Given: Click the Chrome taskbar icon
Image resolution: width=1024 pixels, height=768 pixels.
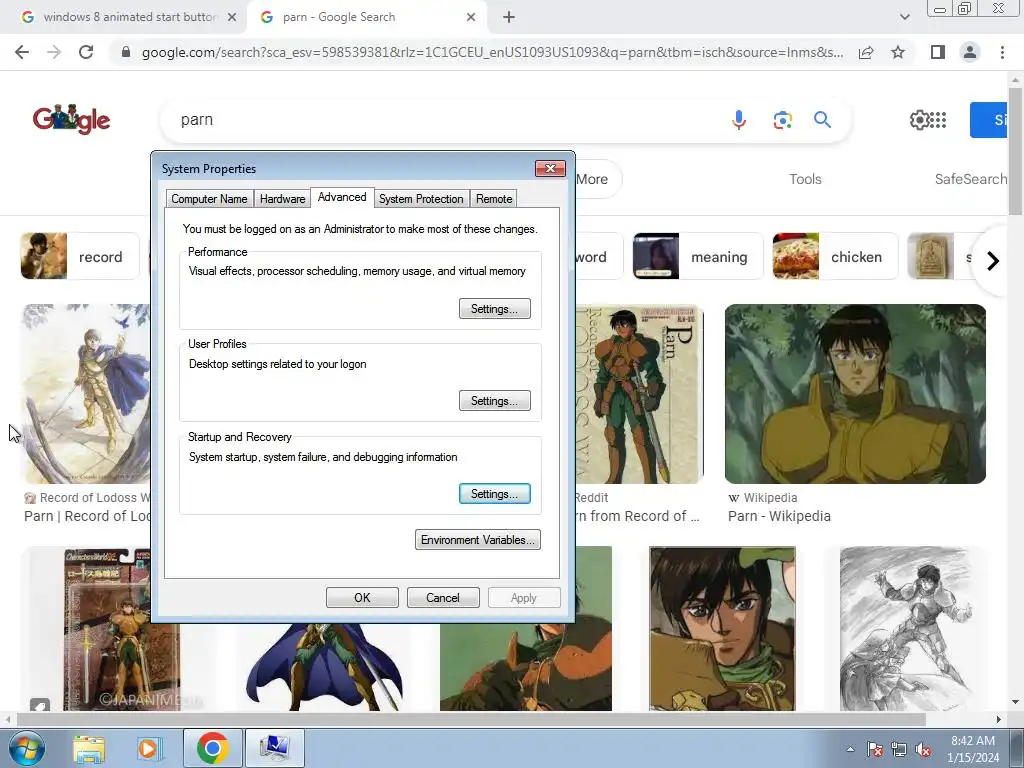Looking at the screenshot, I should tap(212, 748).
